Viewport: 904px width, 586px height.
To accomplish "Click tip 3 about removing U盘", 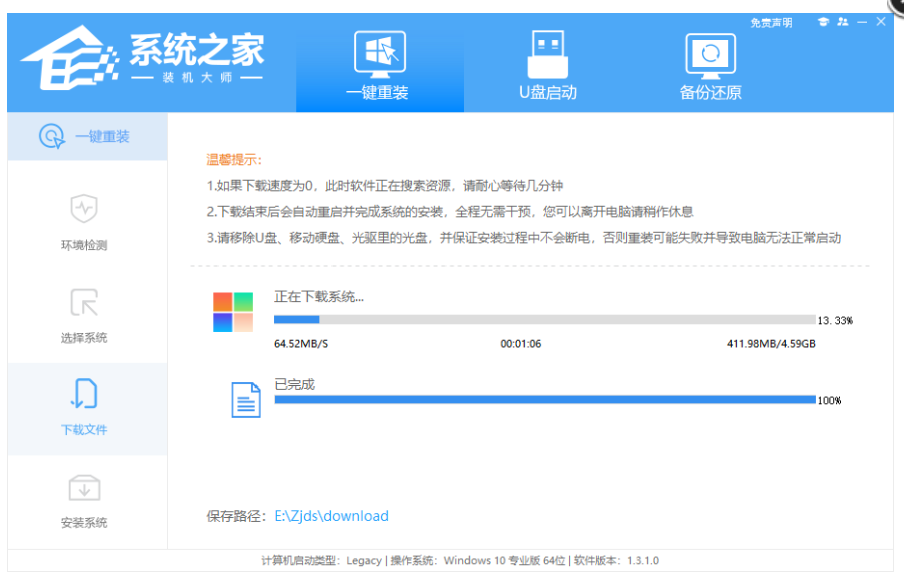I will 524,238.
